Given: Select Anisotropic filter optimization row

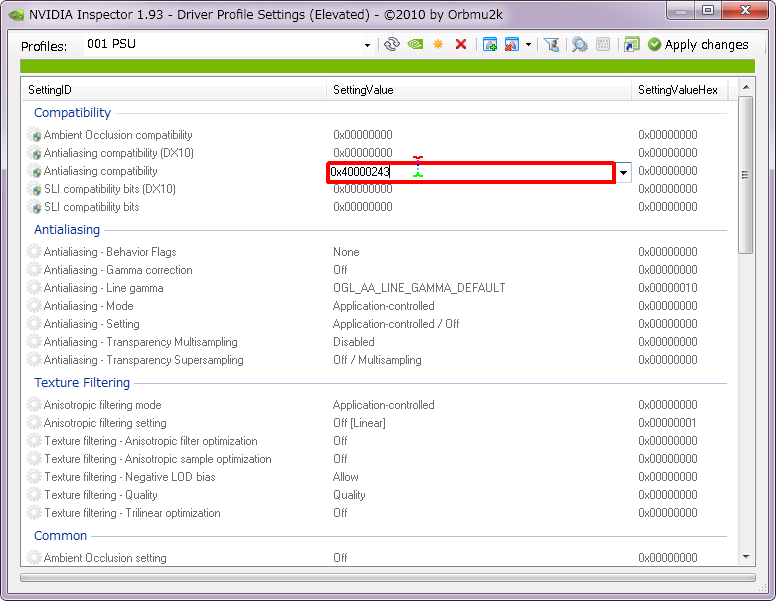Looking at the screenshot, I should 376,441.
